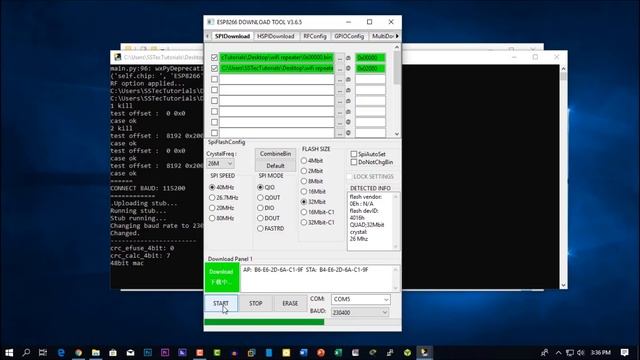Open the RFConfig tab
The height and width of the screenshot is (360, 640).
315,36
